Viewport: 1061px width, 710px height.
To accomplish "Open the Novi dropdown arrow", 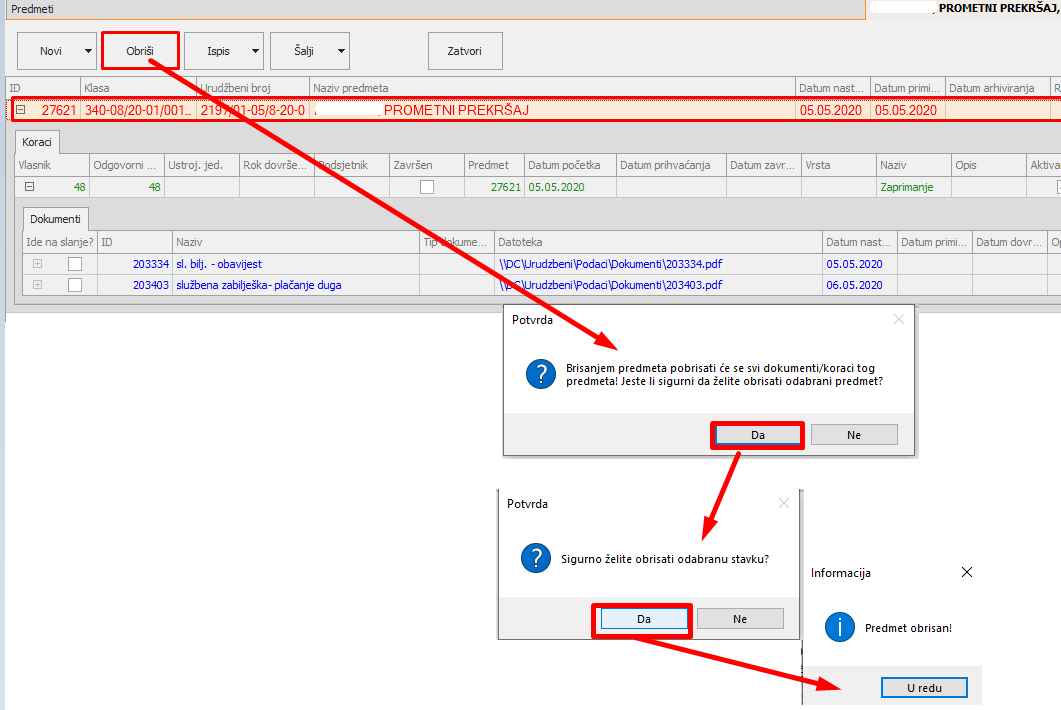I will 89,50.
